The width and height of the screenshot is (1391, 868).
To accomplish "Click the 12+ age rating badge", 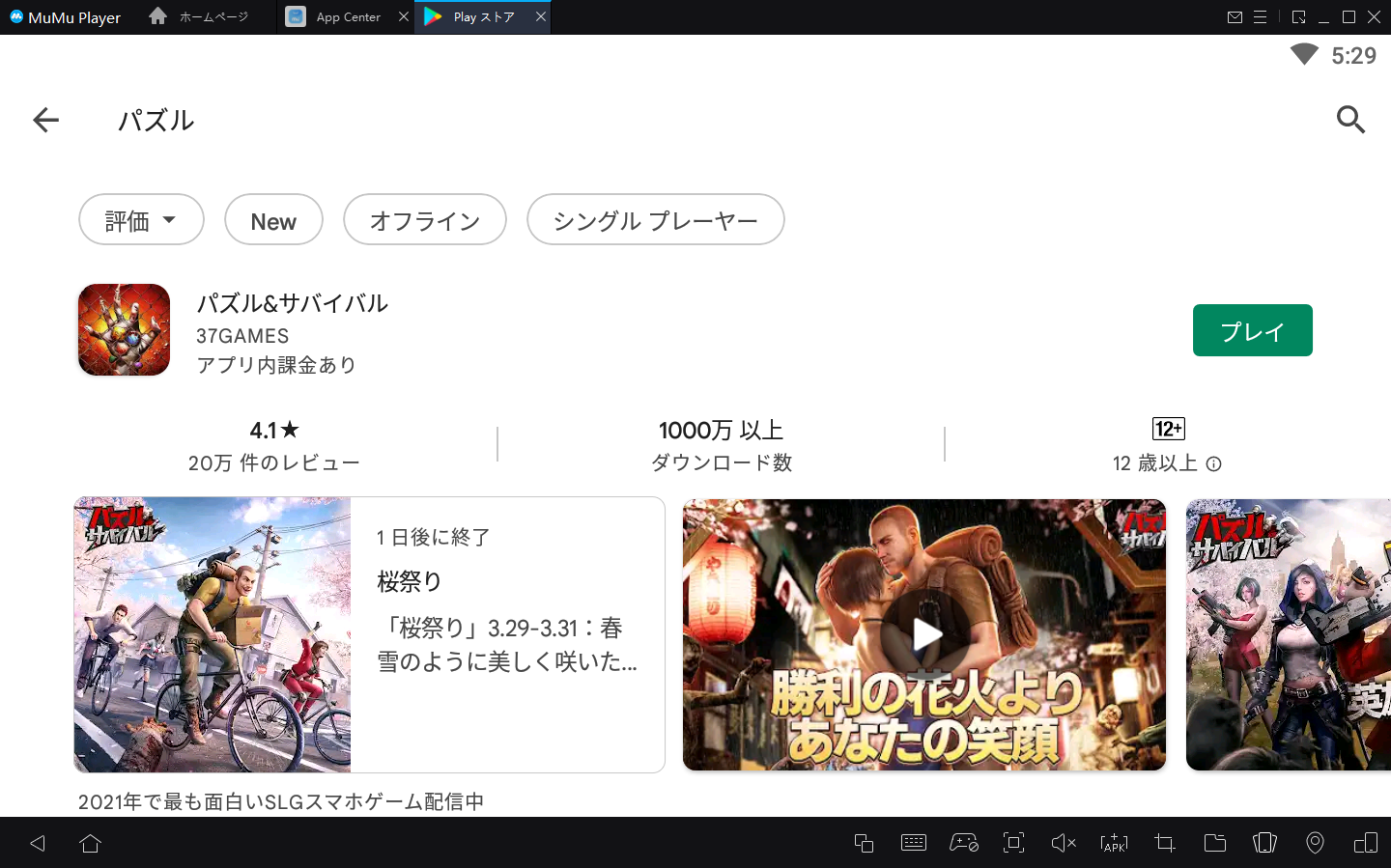I will [x=1169, y=429].
